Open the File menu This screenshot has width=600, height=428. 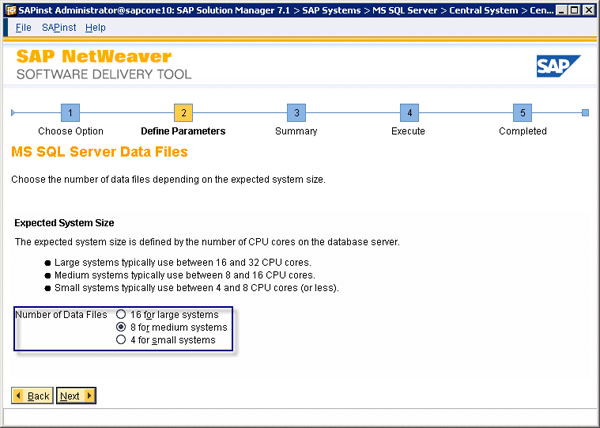23,27
